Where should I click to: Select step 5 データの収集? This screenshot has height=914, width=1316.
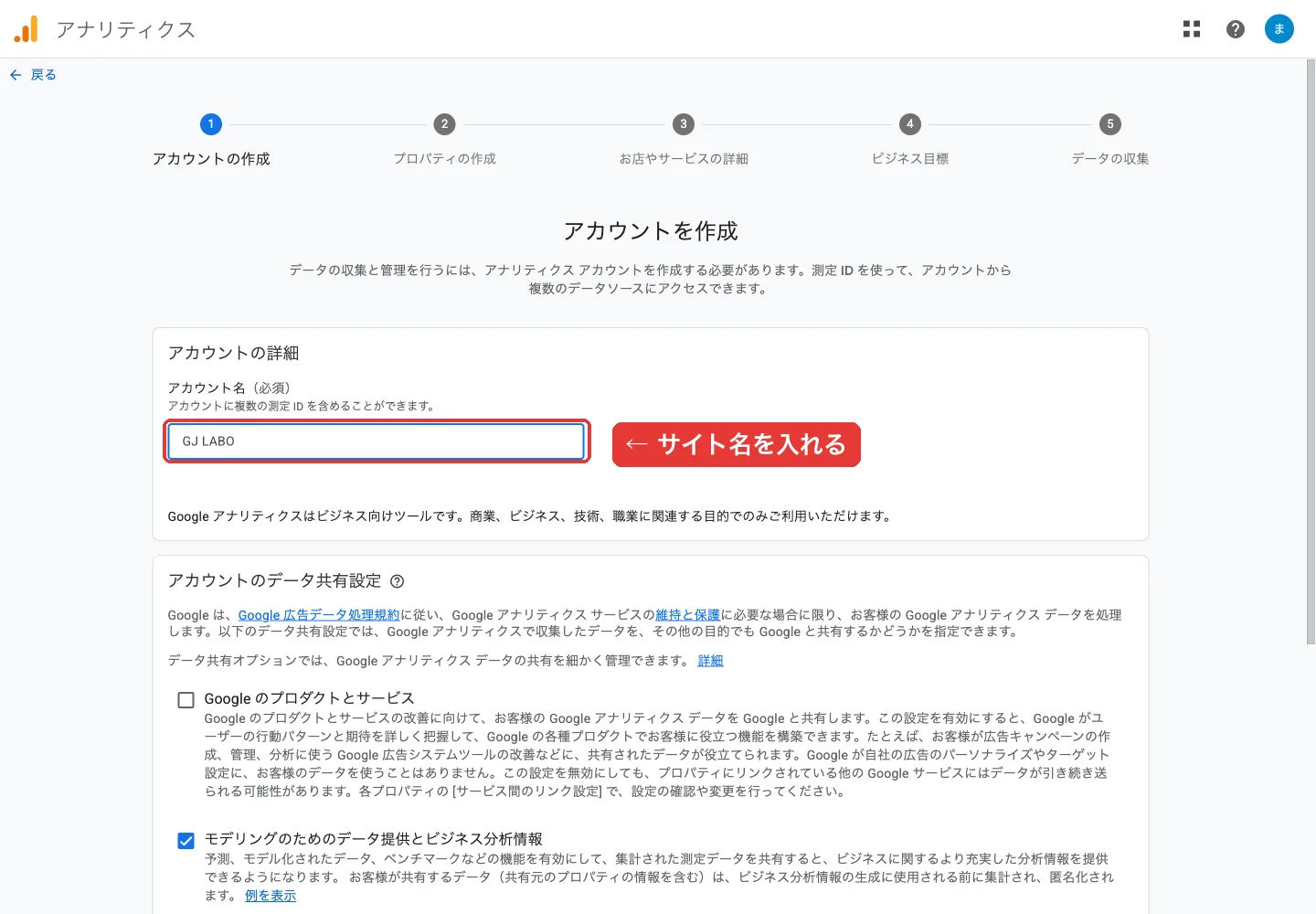tap(1110, 141)
